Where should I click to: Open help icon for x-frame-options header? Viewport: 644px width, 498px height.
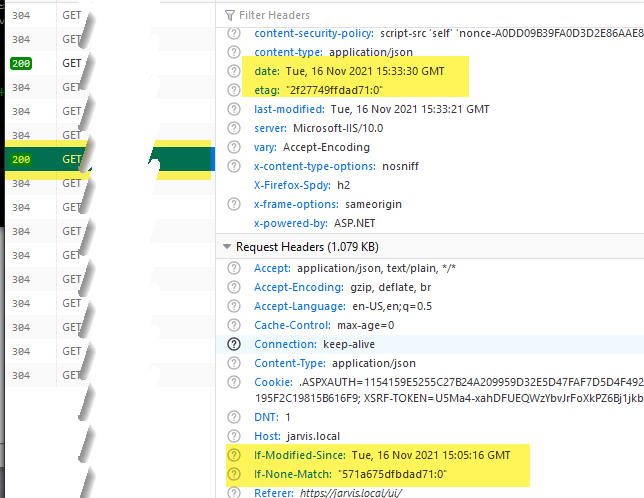234,204
